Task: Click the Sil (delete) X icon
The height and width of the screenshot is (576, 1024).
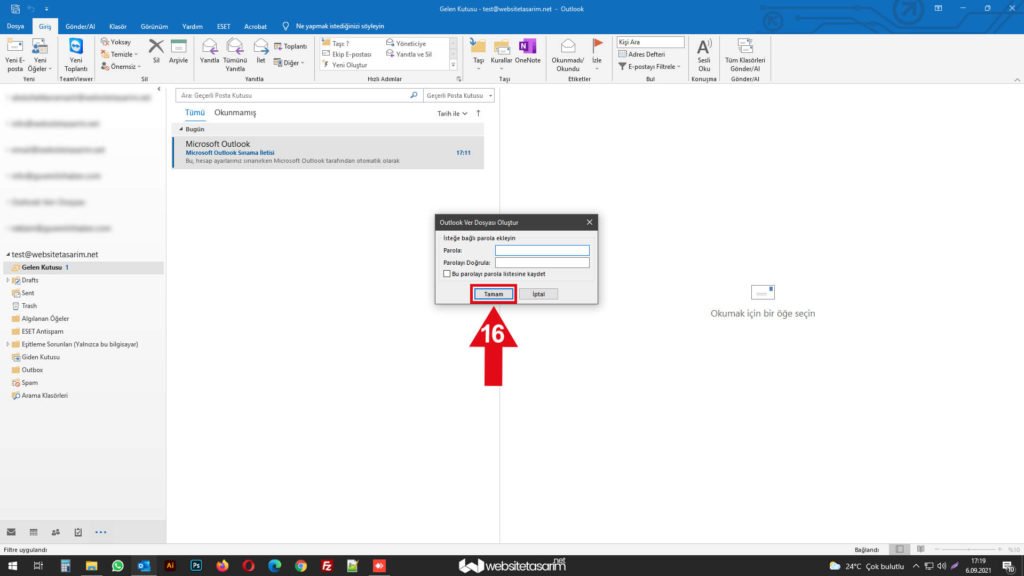Action: (156, 47)
